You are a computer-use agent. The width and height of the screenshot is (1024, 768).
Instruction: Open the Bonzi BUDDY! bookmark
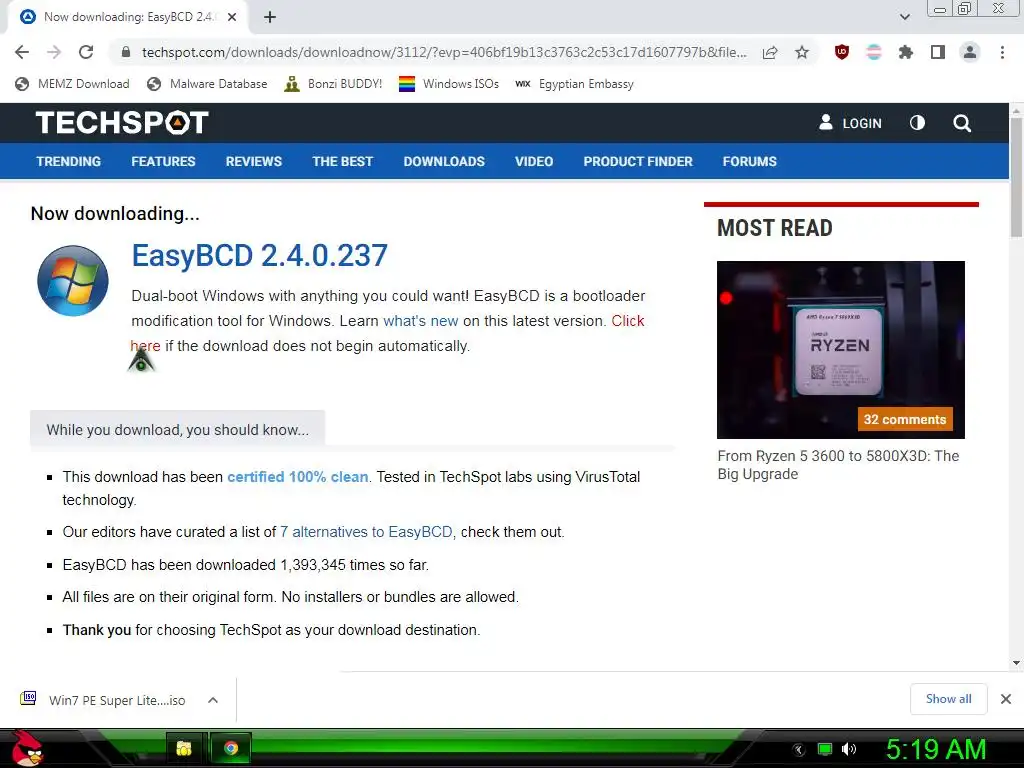[x=333, y=84]
